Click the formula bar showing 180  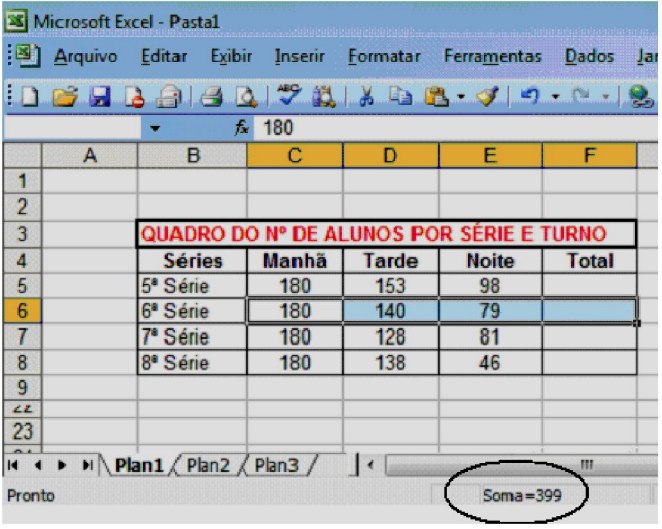[x=456, y=128]
